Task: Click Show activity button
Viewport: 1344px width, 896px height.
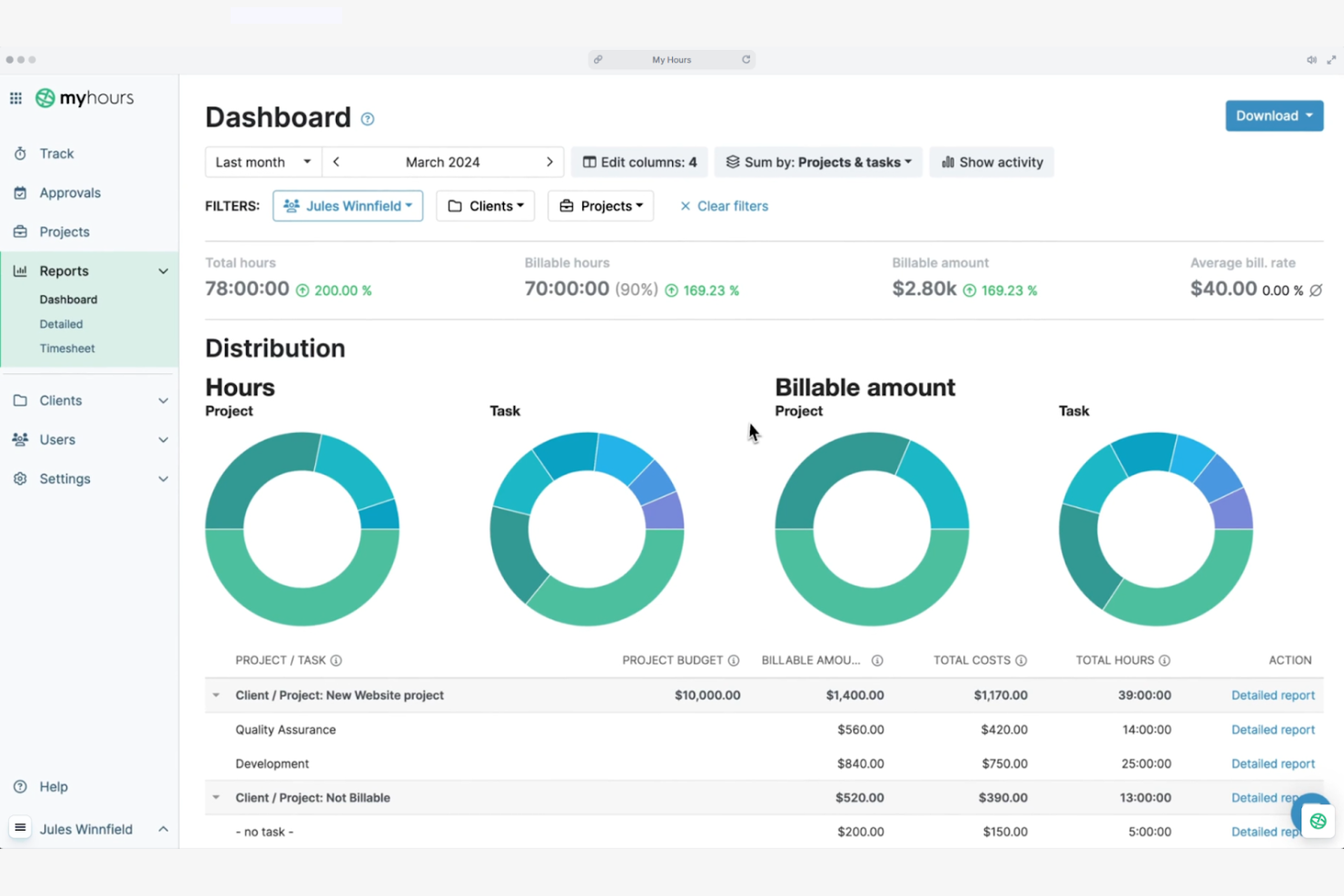Action: tap(992, 162)
